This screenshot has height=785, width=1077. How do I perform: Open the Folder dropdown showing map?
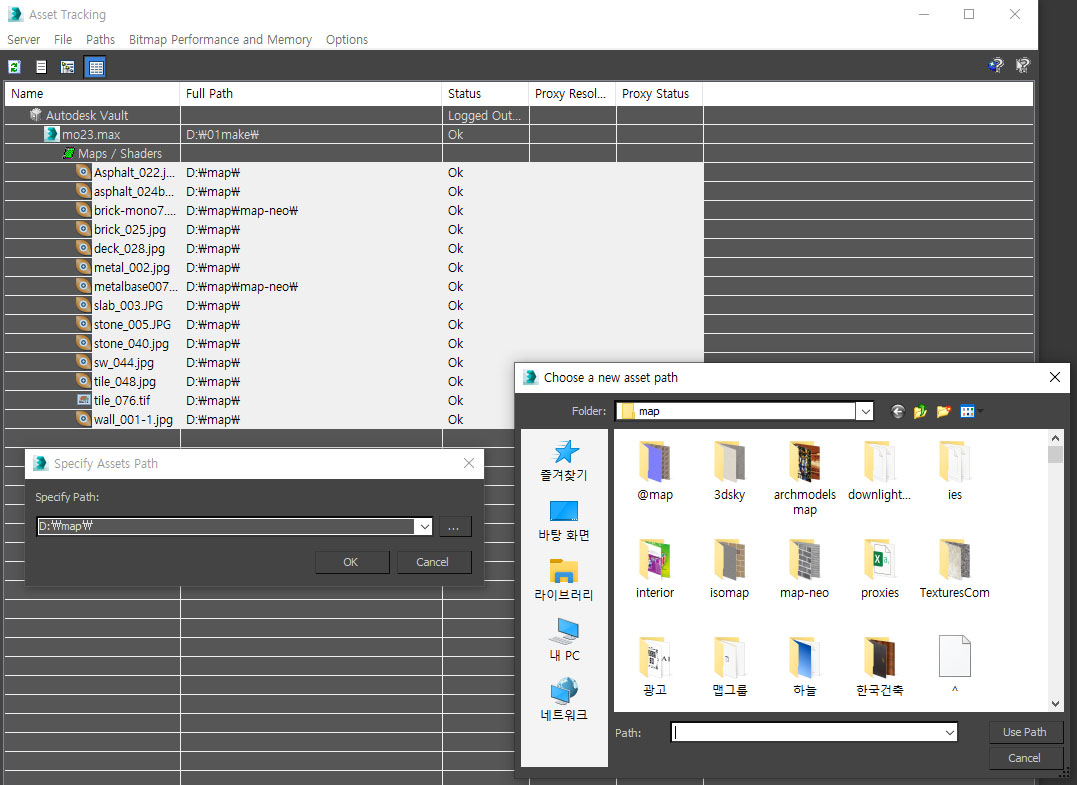[865, 411]
